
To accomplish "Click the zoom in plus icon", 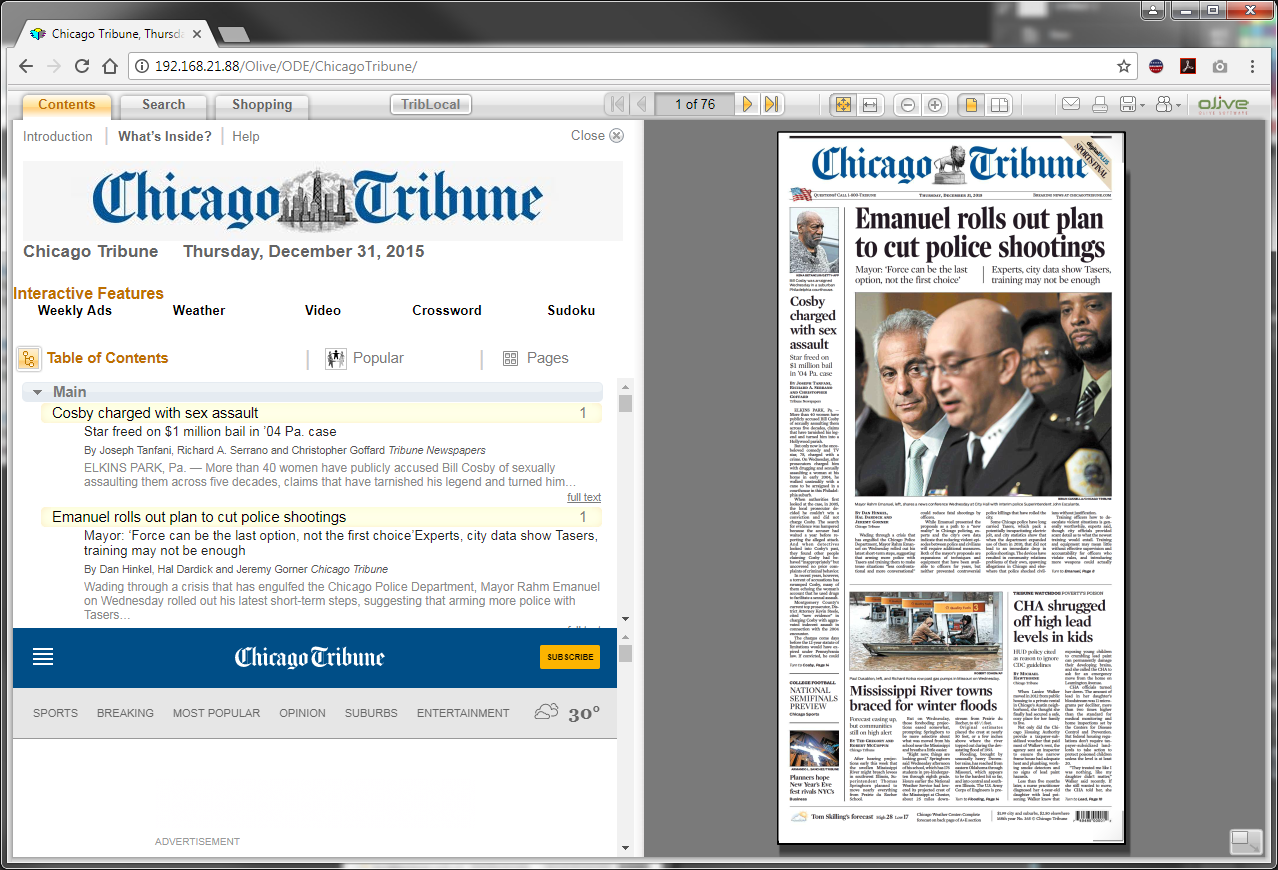I will (x=935, y=105).
